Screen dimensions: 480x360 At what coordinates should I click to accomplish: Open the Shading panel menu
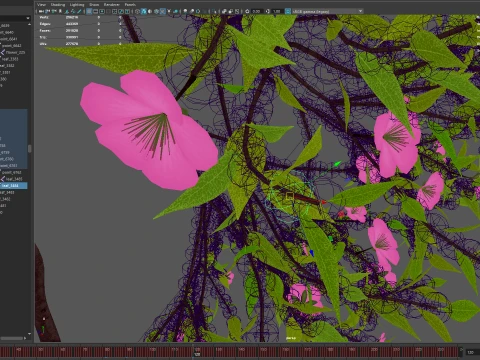pos(58,5)
